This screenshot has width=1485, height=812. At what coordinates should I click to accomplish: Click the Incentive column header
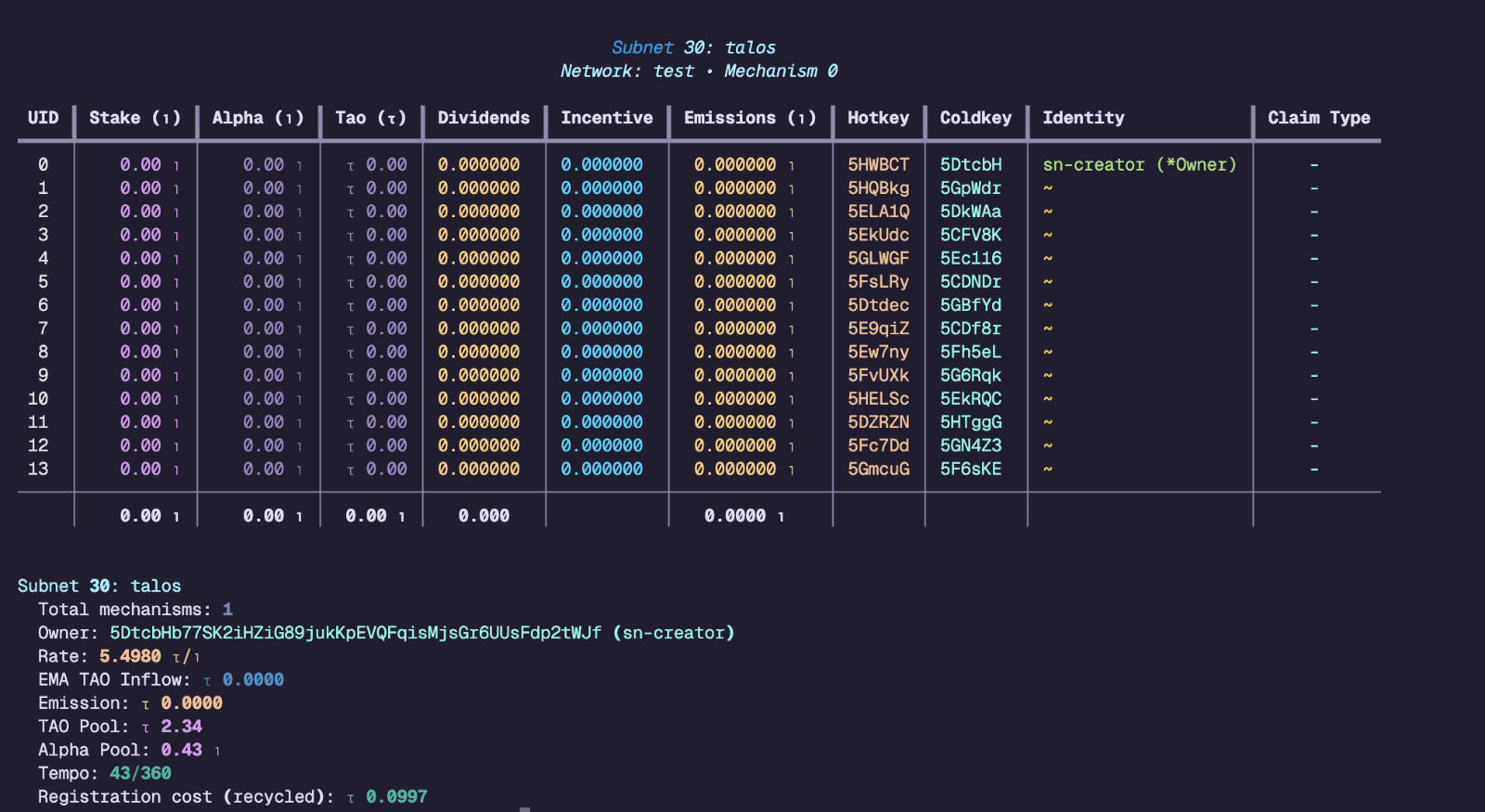[606, 118]
